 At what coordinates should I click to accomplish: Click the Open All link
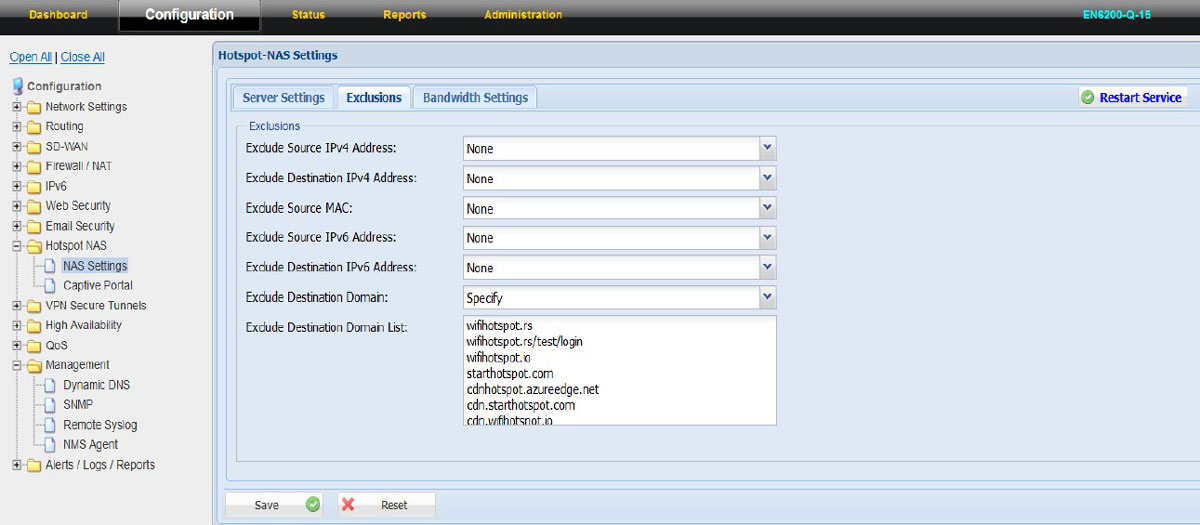click(30, 58)
